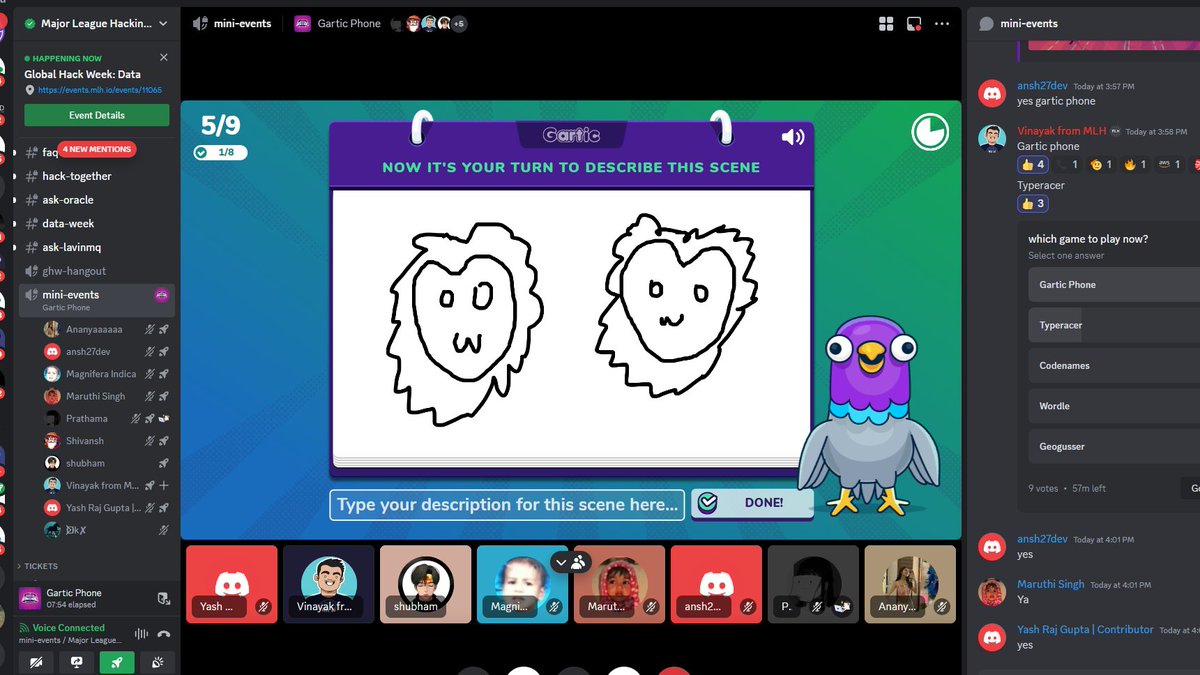Focus the scene description text field
The height and width of the screenshot is (675, 1200).
tap(507, 505)
